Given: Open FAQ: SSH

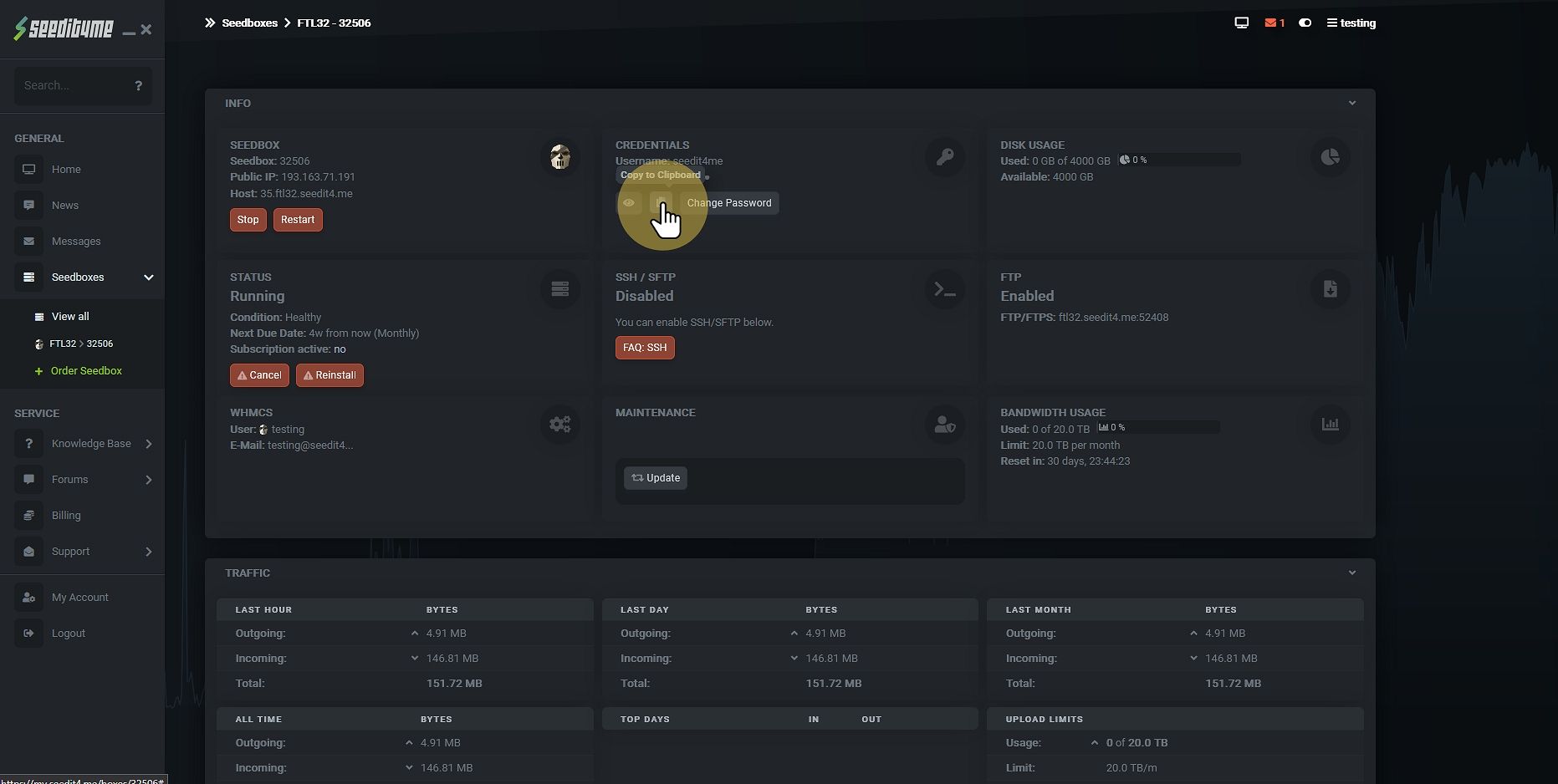Looking at the screenshot, I should click(x=645, y=348).
